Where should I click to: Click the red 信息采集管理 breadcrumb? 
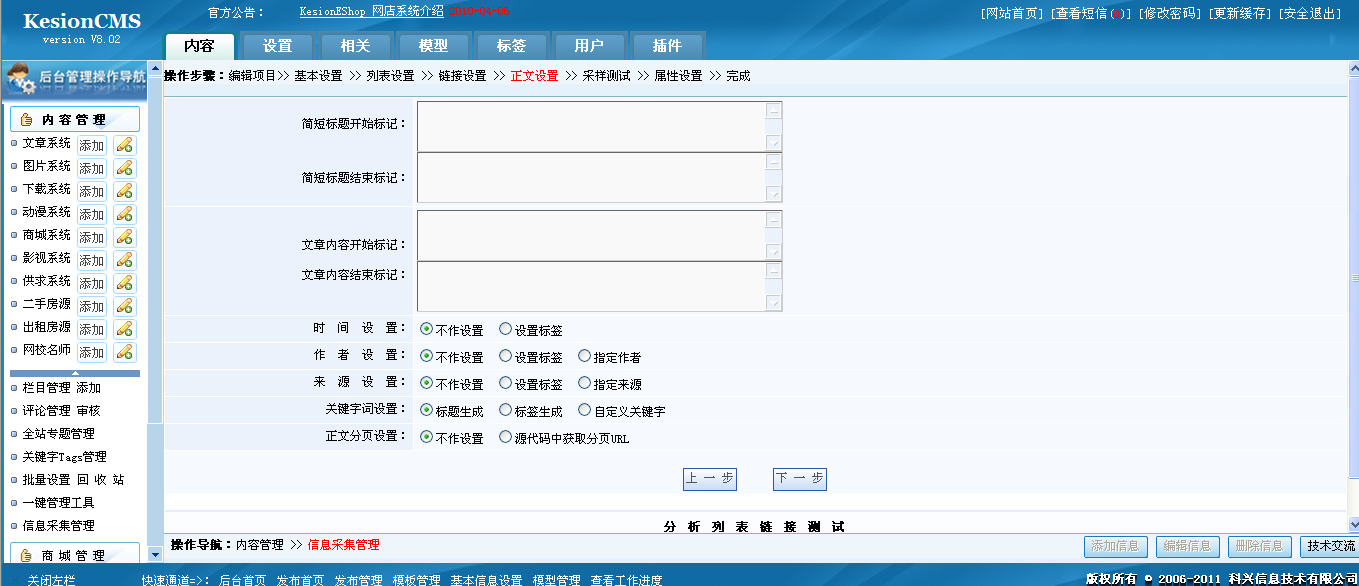[343, 545]
